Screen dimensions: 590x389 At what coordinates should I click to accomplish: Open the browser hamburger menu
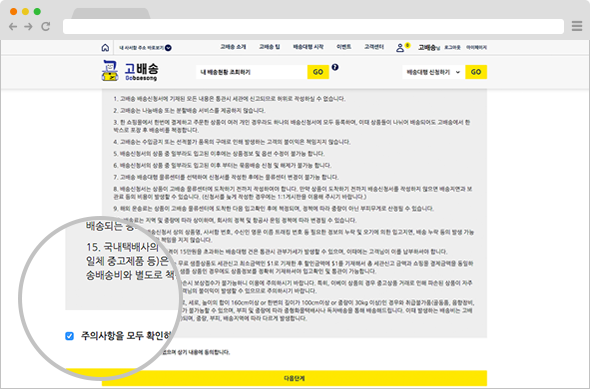point(577,26)
